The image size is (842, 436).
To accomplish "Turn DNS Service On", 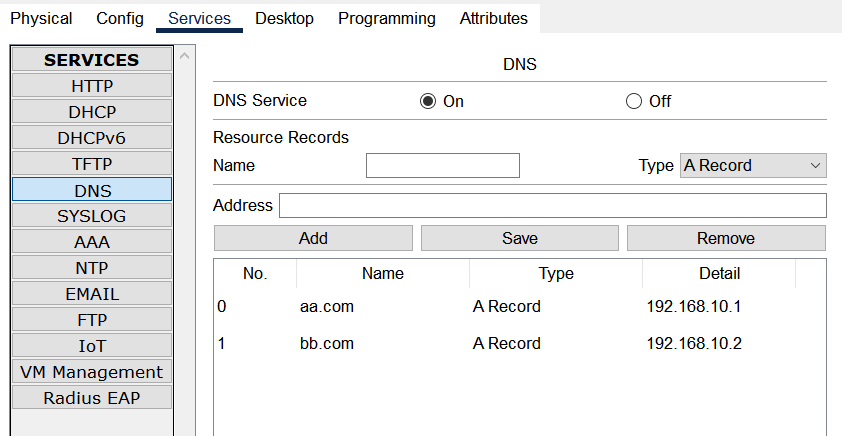I will [x=428, y=101].
